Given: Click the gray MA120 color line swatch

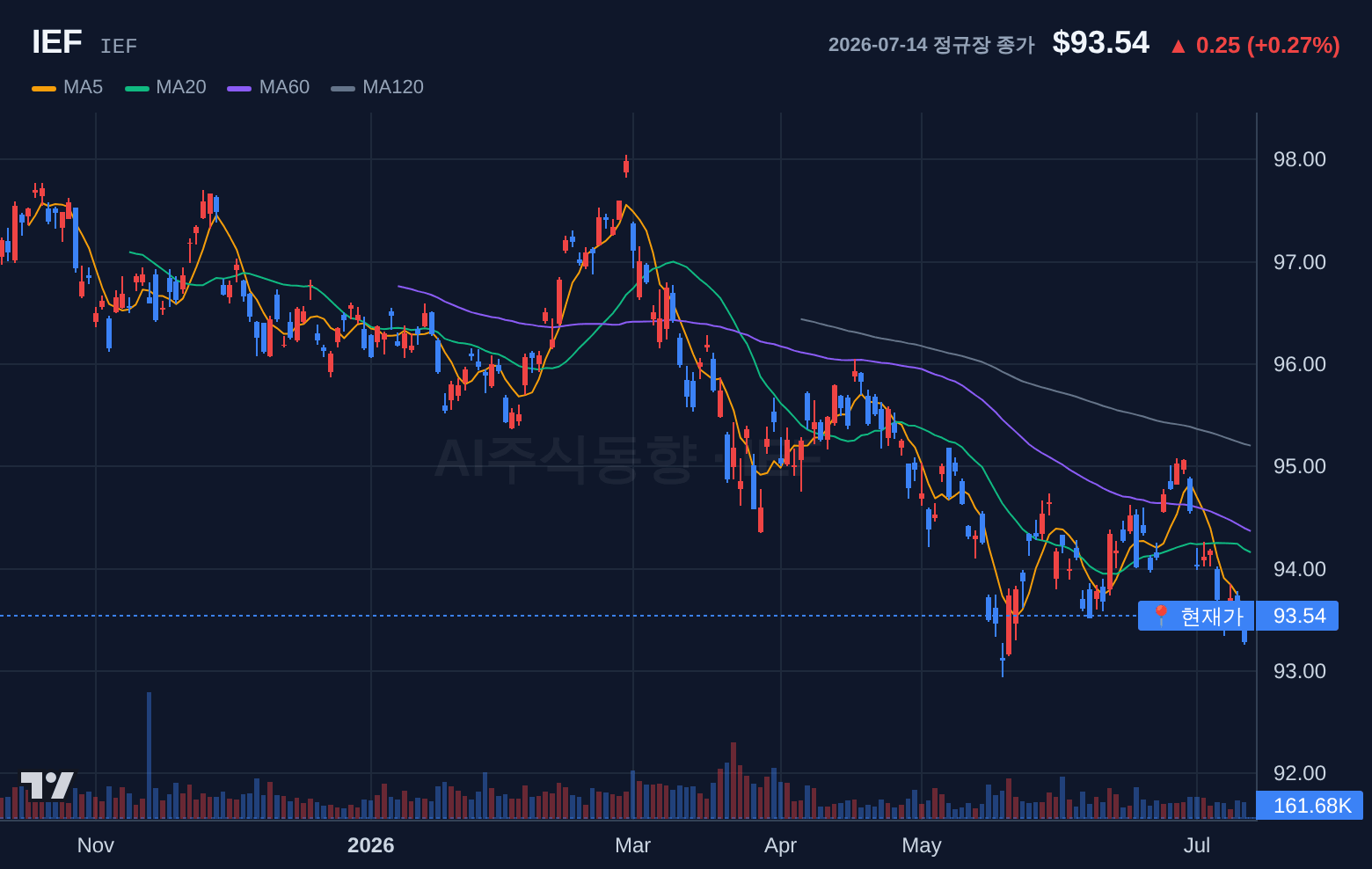Looking at the screenshot, I should tap(343, 88).
